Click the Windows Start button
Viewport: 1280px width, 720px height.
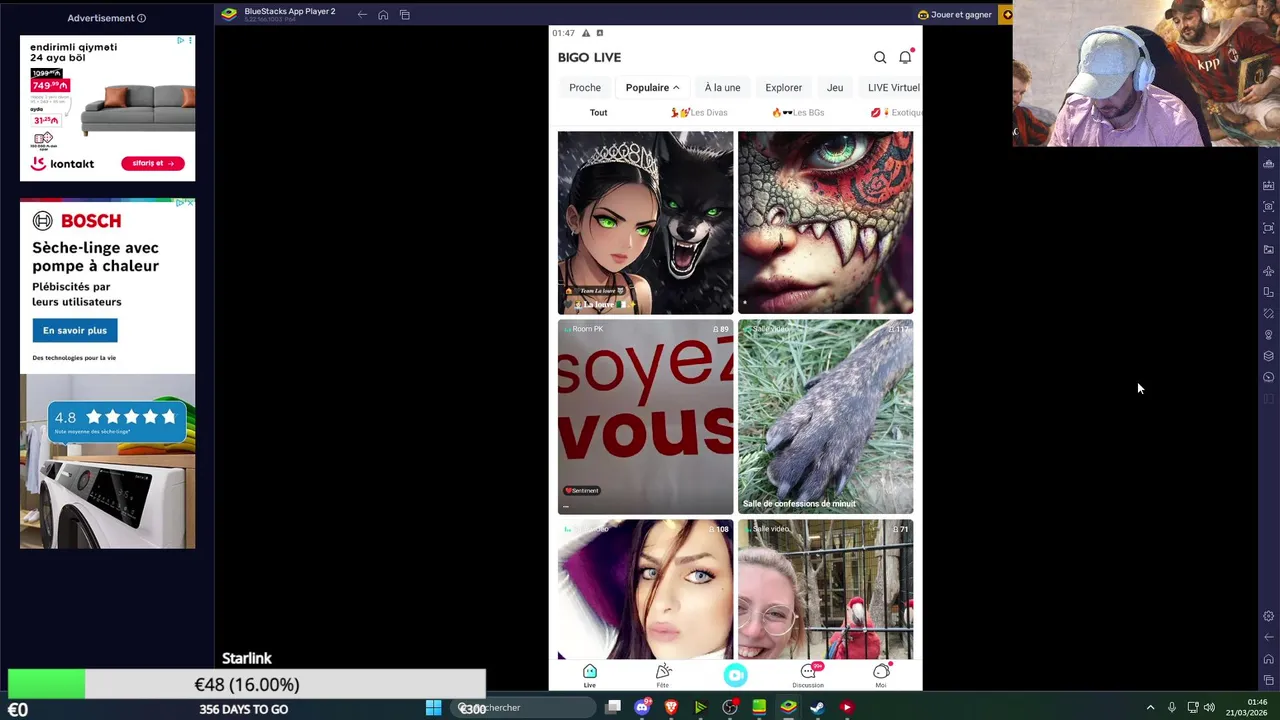(433, 707)
